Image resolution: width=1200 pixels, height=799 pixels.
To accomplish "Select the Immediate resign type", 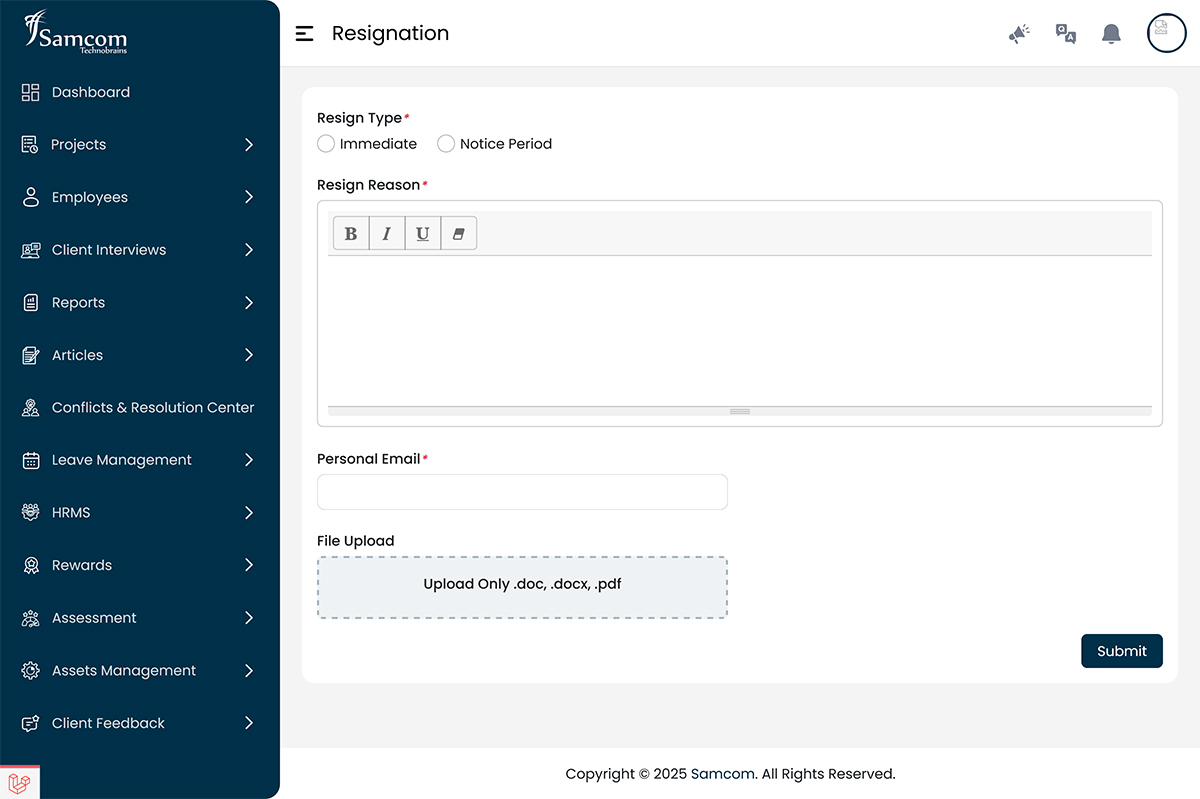I will [326, 144].
